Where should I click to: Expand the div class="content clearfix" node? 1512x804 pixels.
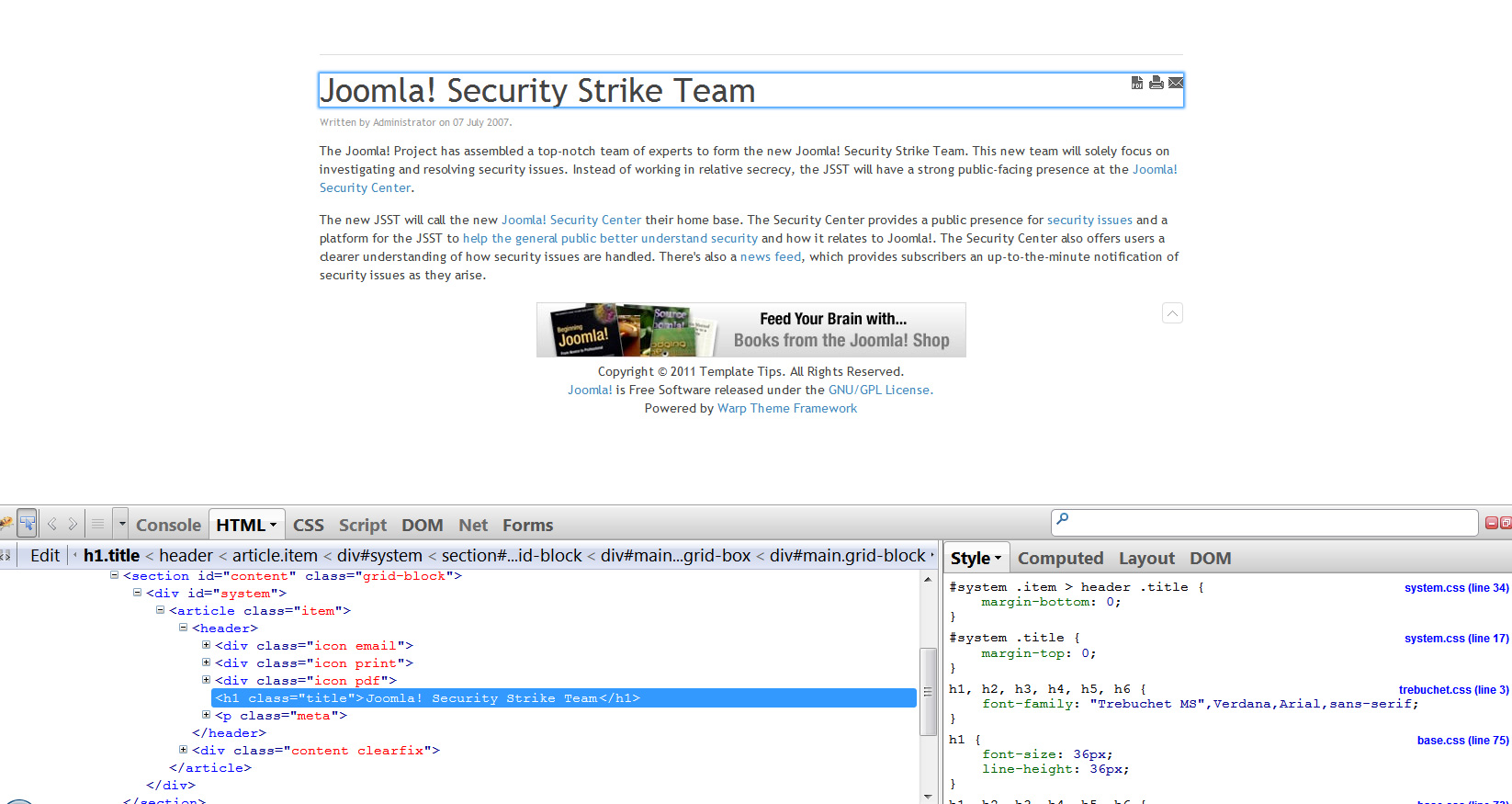coord(184,749)
